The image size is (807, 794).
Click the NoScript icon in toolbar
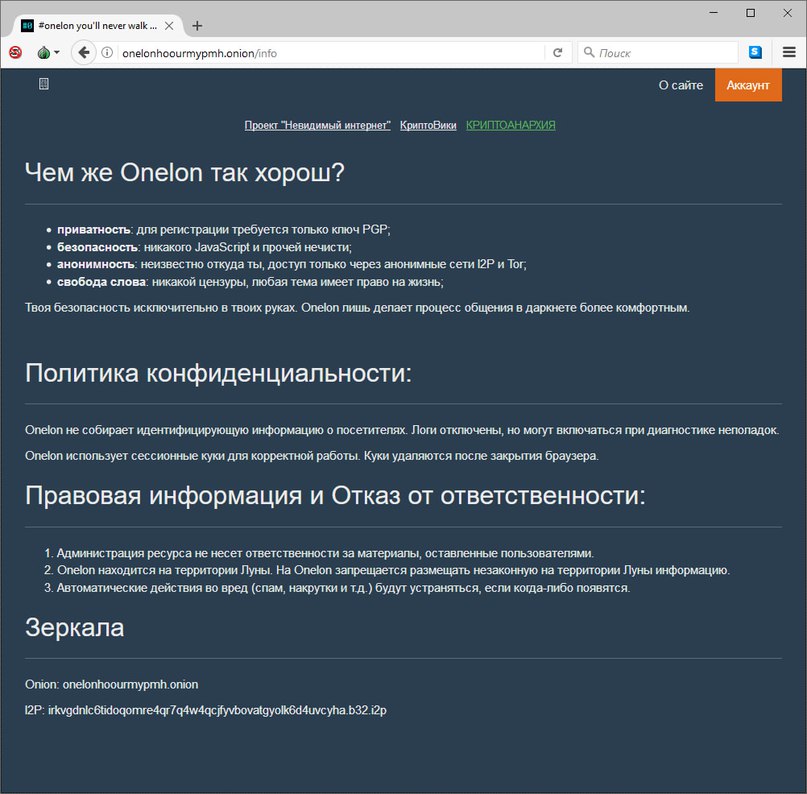click(16, 53)
